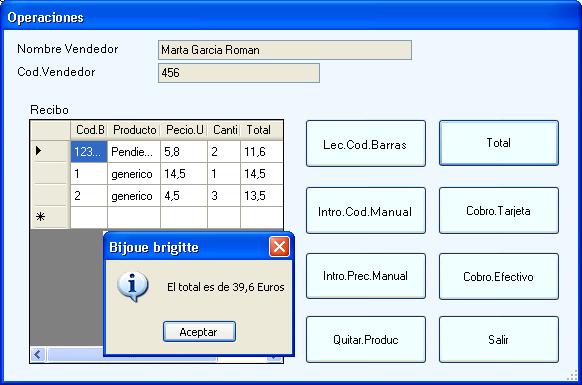Click the Cod.Vendedor field showing 456
Viewport: 582px width, 385px height.
tap(239, 73)
